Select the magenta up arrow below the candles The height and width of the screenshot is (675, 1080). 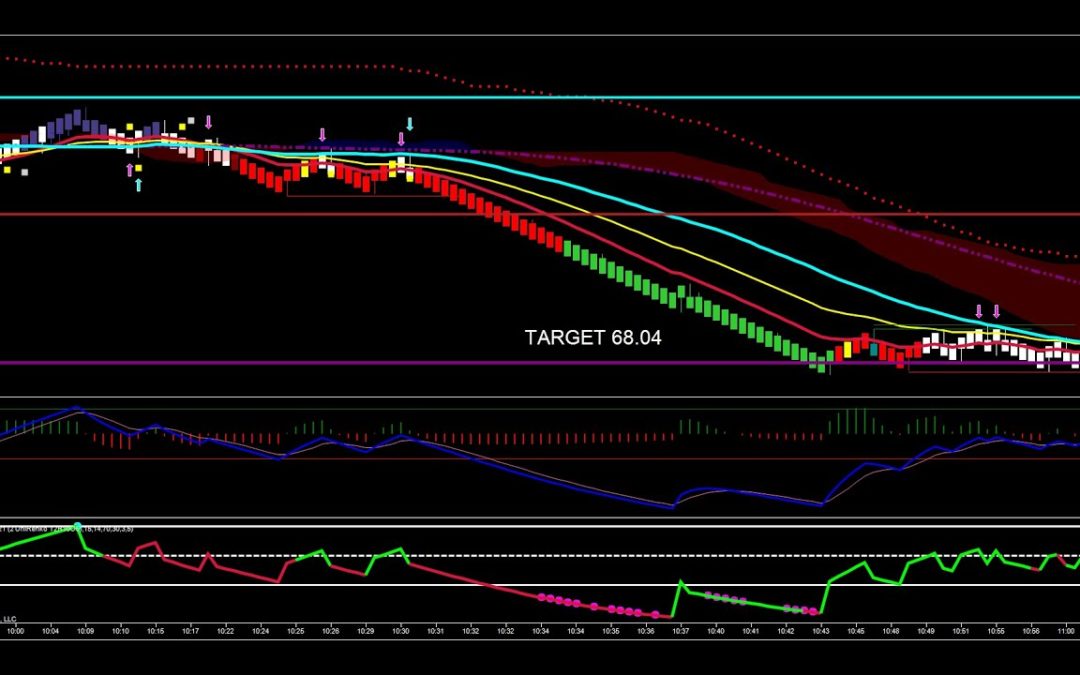(129, 170)
